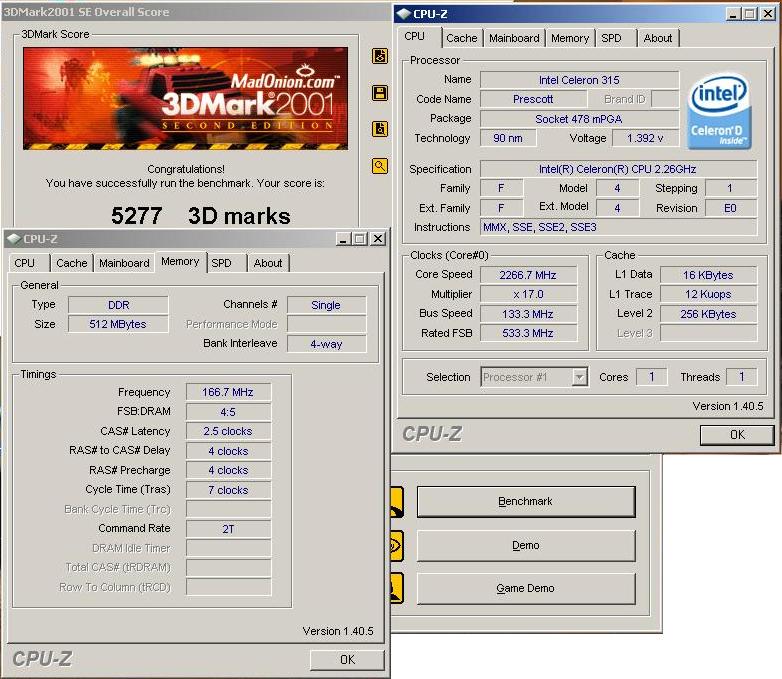Viewport: 782px width, 679px height.
Task: Open the Processor #1 selection dropdown
Action: 534,377
